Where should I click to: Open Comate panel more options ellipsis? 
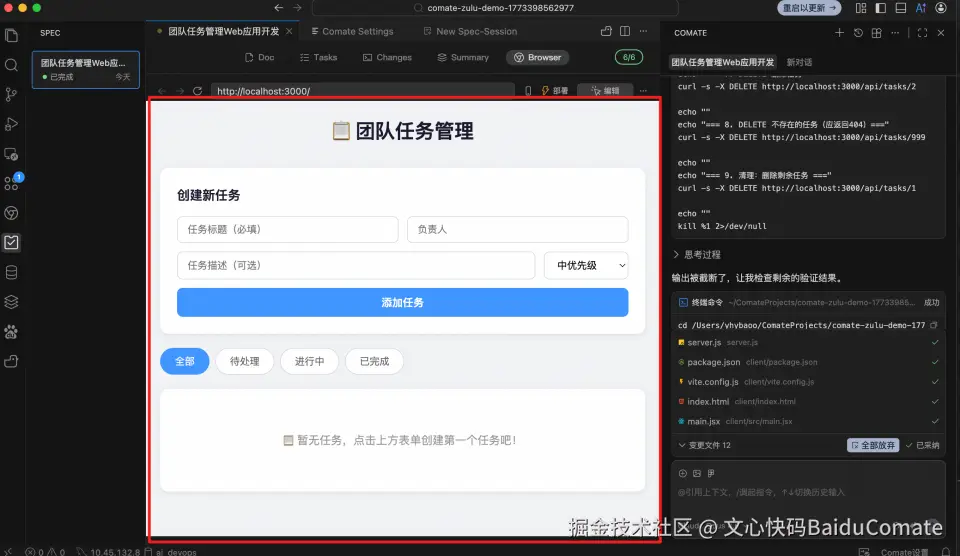pos(895,32)
